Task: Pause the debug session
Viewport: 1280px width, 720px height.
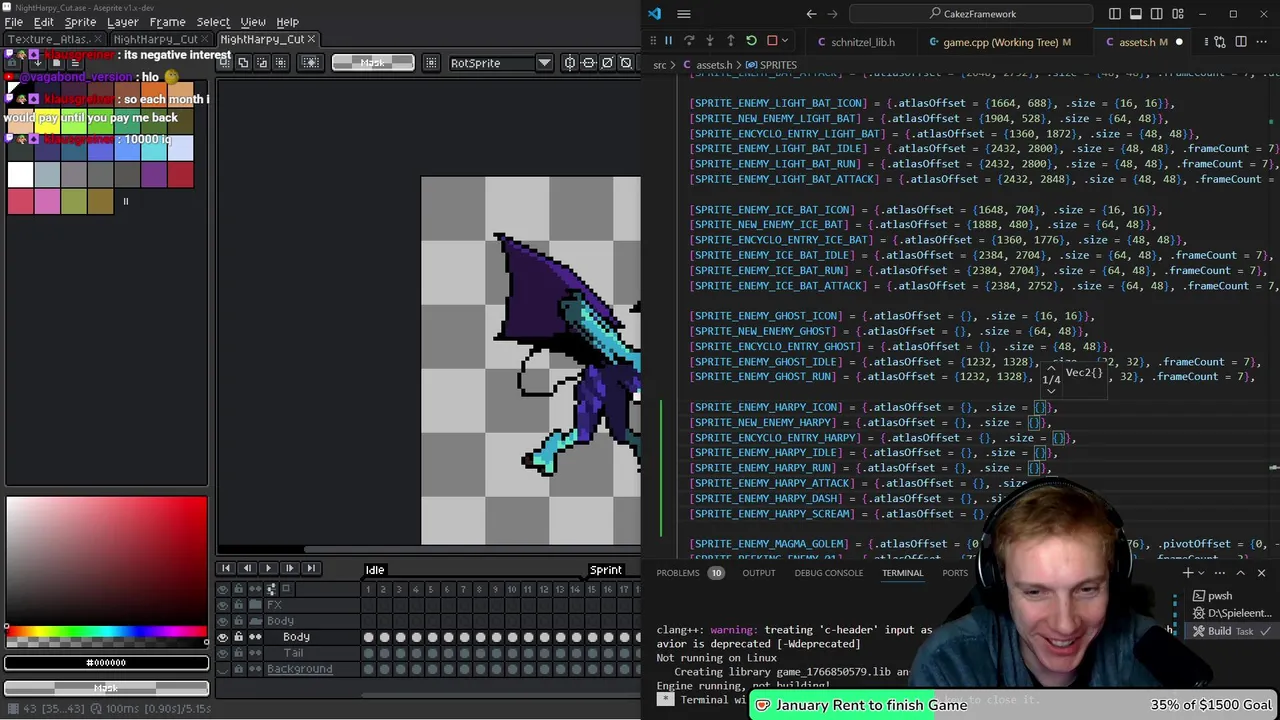Action: [x=668, y=41]
